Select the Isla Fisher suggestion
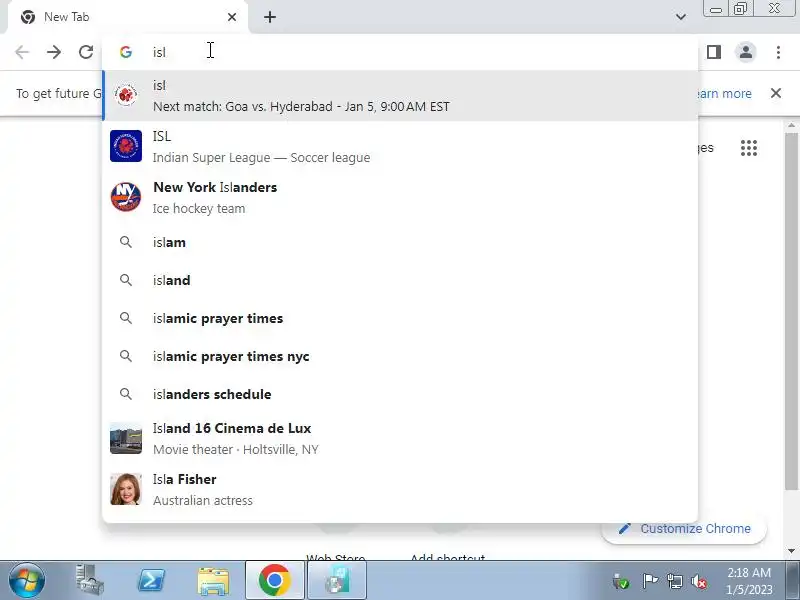800x600 pixels. [400, 489]
